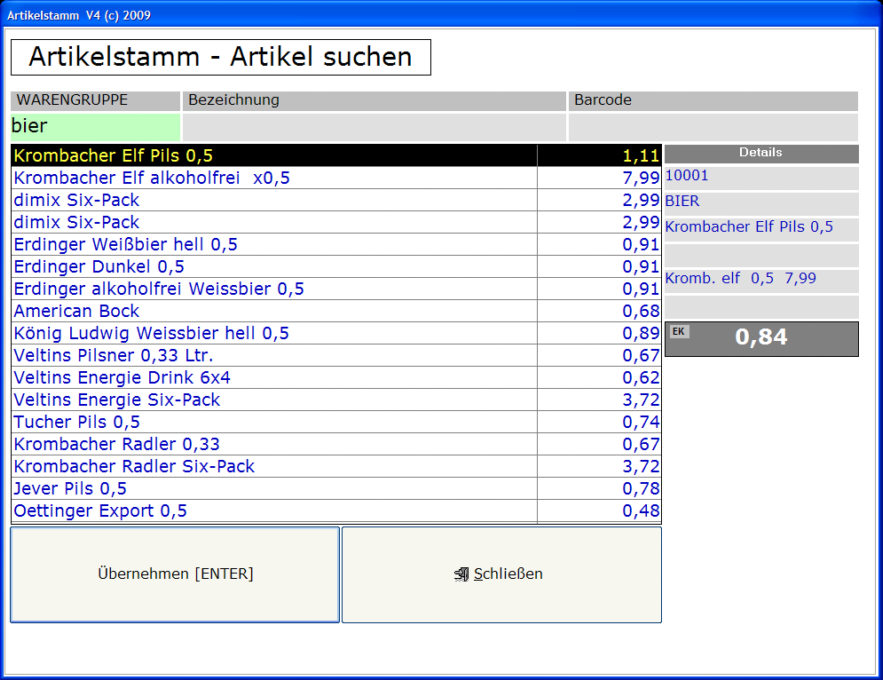The image size is (883, 680).
Task: Click article number 10001 in Details
Action: (761, 178)
